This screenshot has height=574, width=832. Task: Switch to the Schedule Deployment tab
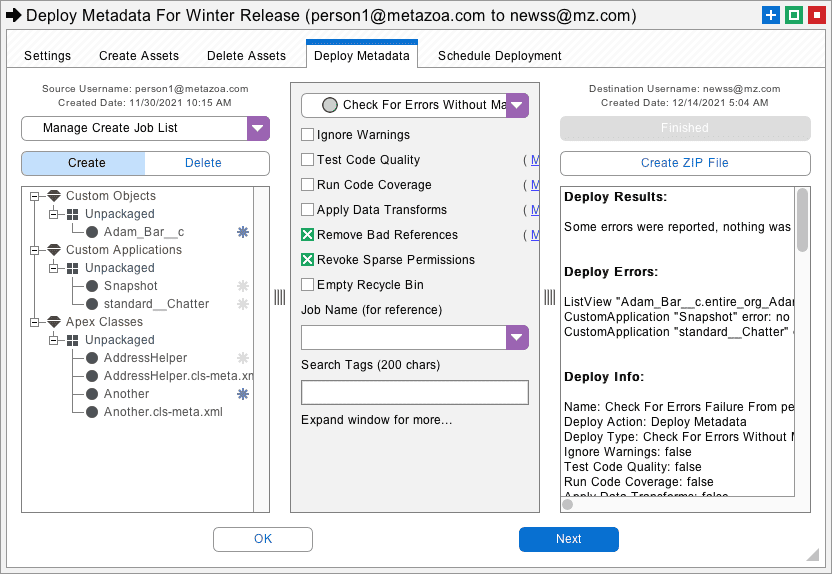(499, 56)
